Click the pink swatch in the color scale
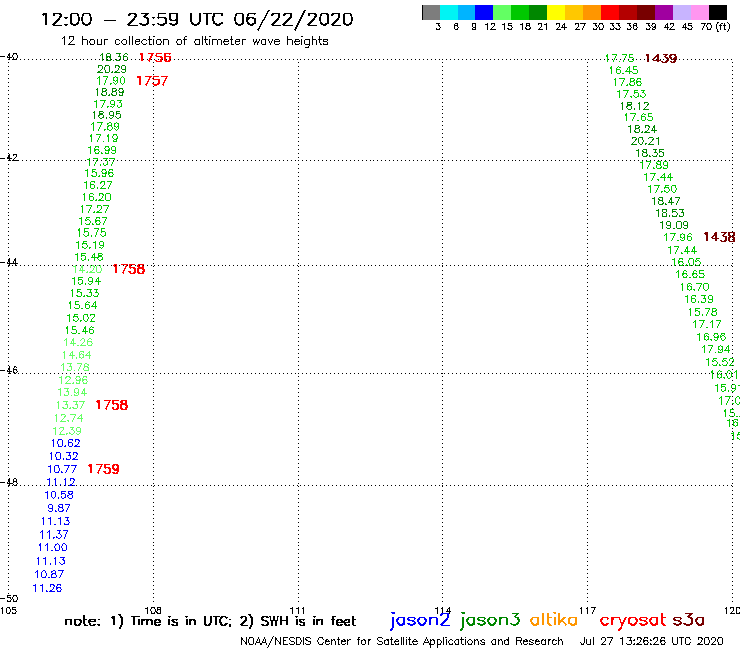 [699, 12]
